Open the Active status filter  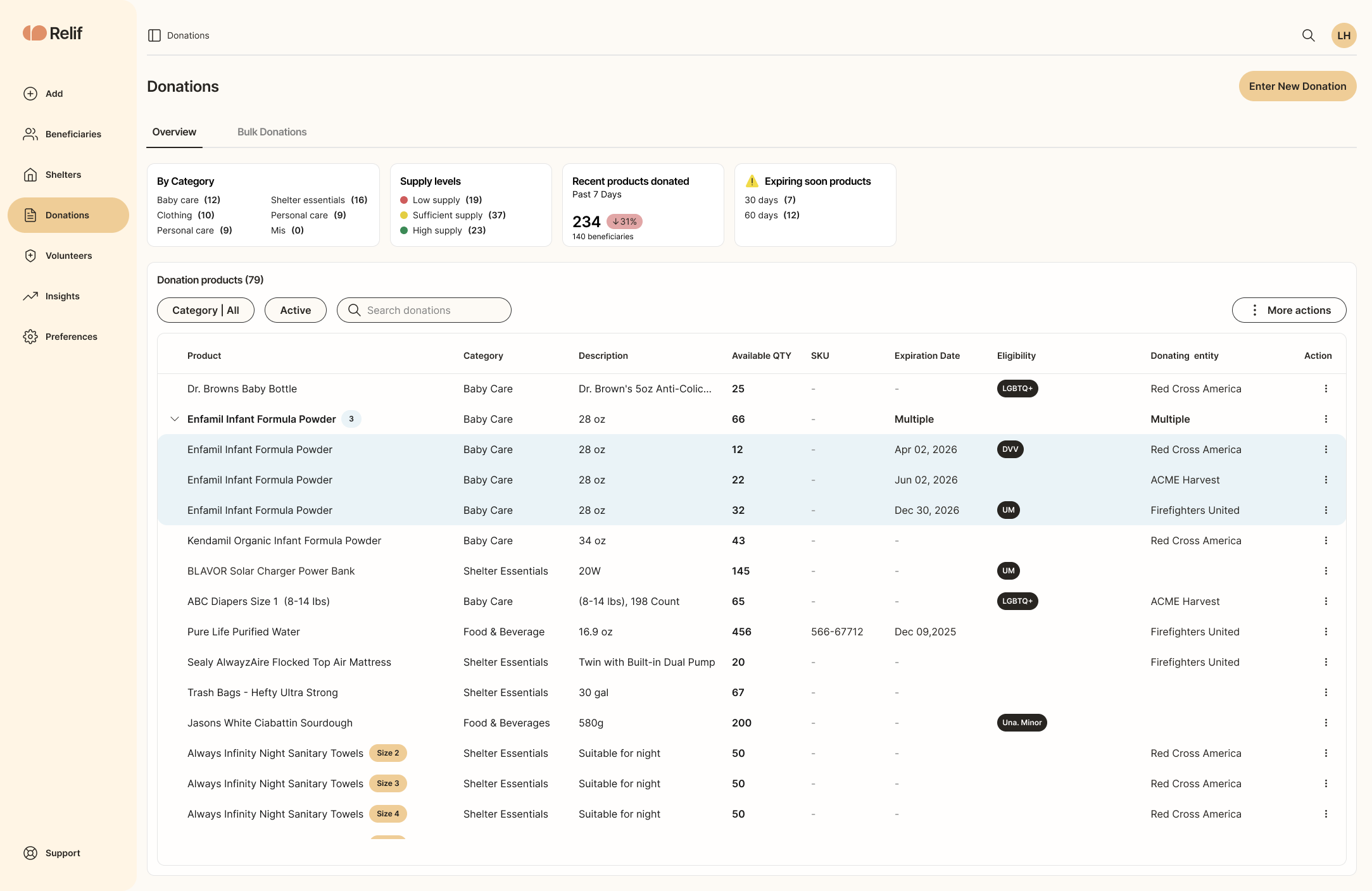click(296, 310)
